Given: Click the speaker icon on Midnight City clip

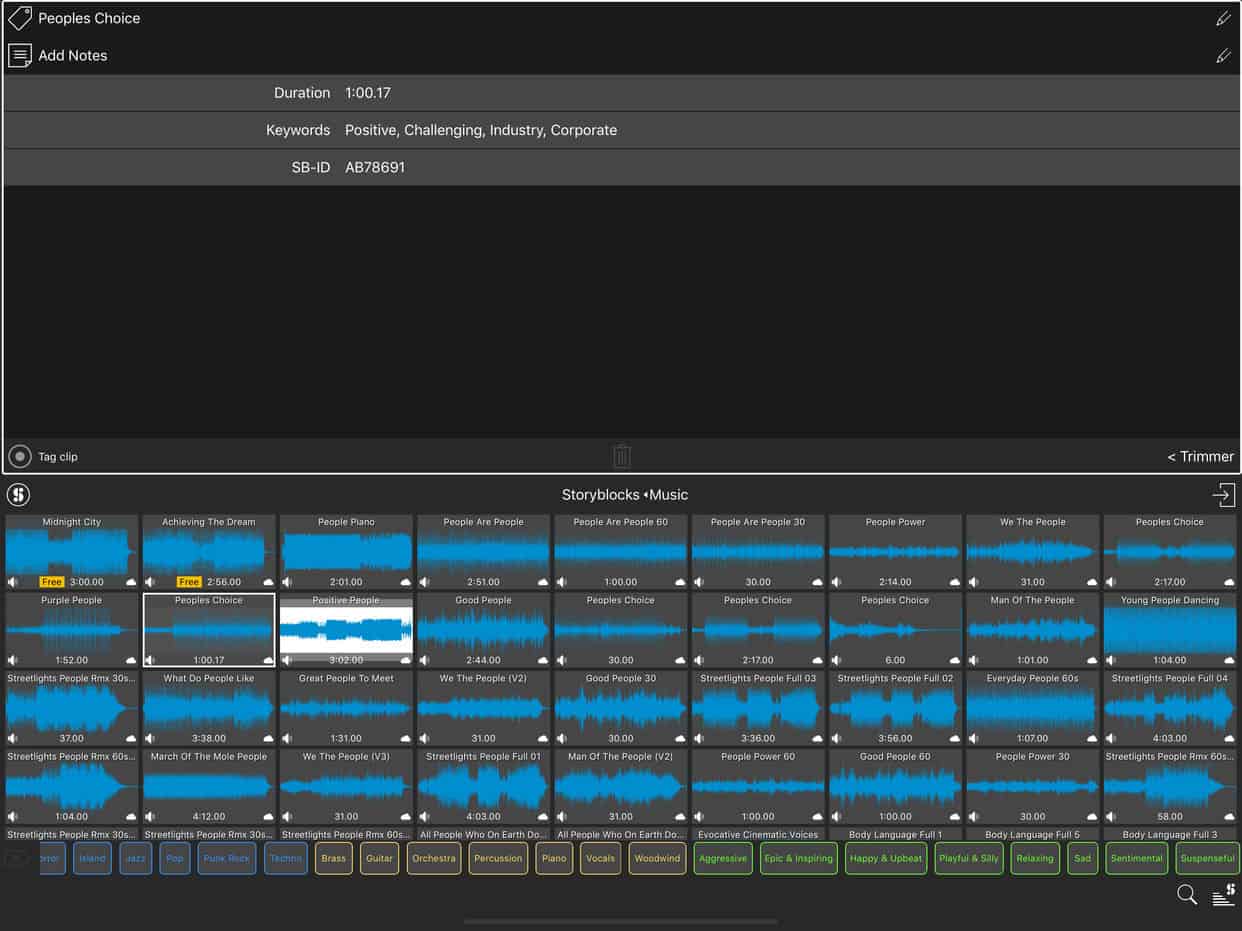Looking at the screenshot, I should 13,581.
